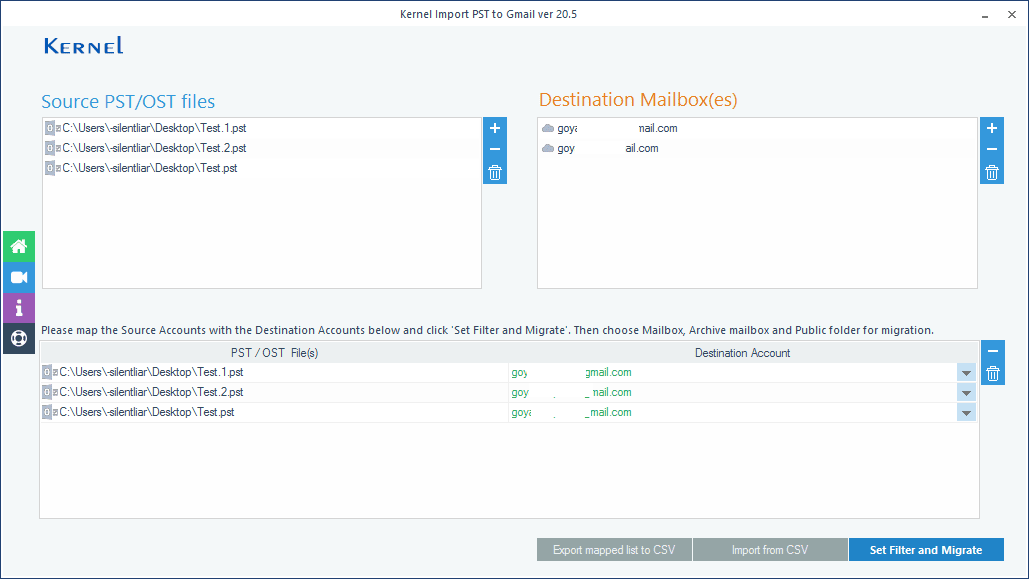The width and height of the screenshot is (1029, 579).
Task: Remove selected mapping row with minus icon
Action: click(993, 351)
